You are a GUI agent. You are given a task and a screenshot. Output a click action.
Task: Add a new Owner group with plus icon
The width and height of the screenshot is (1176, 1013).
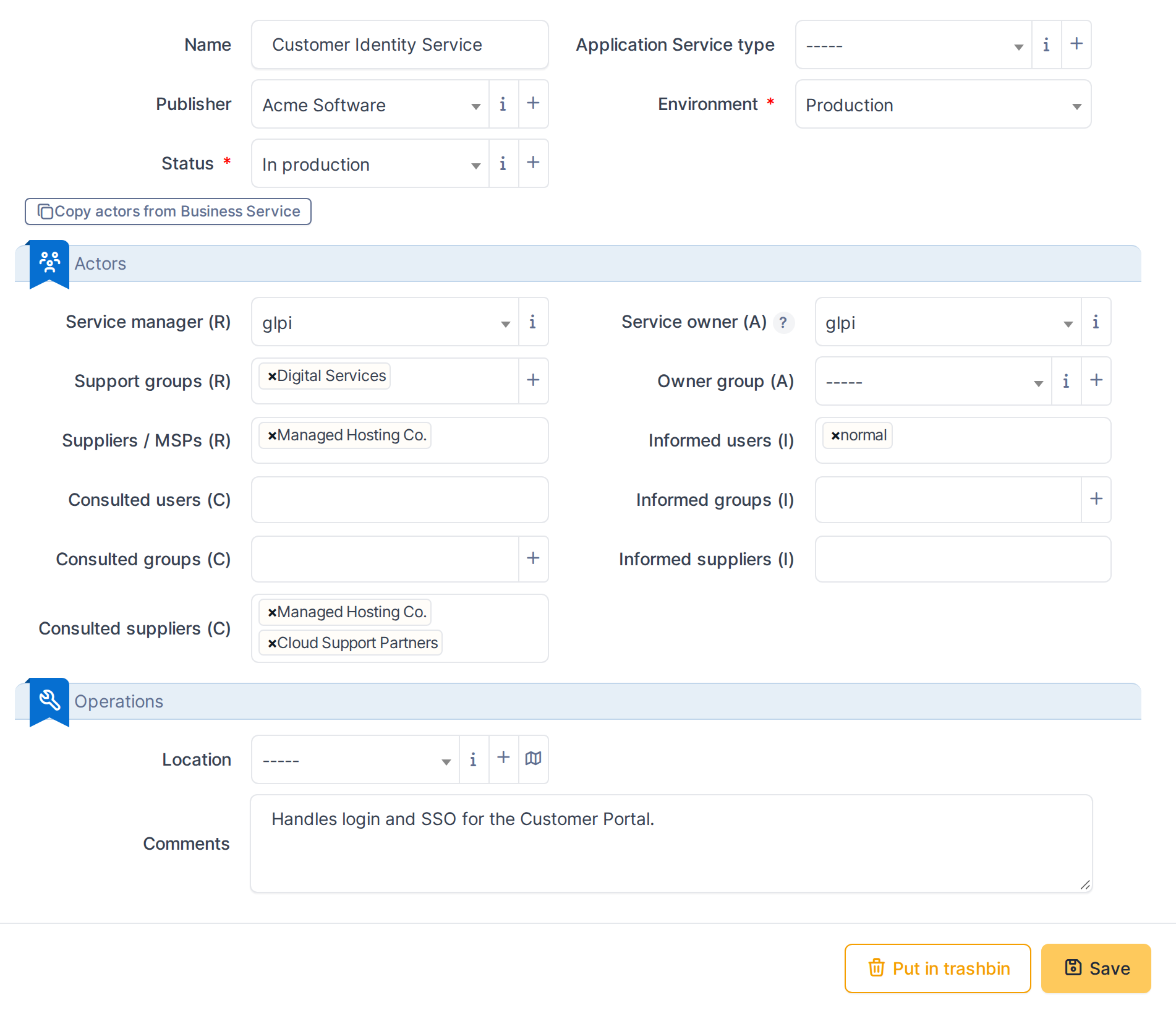click(x=1096, y=380)
